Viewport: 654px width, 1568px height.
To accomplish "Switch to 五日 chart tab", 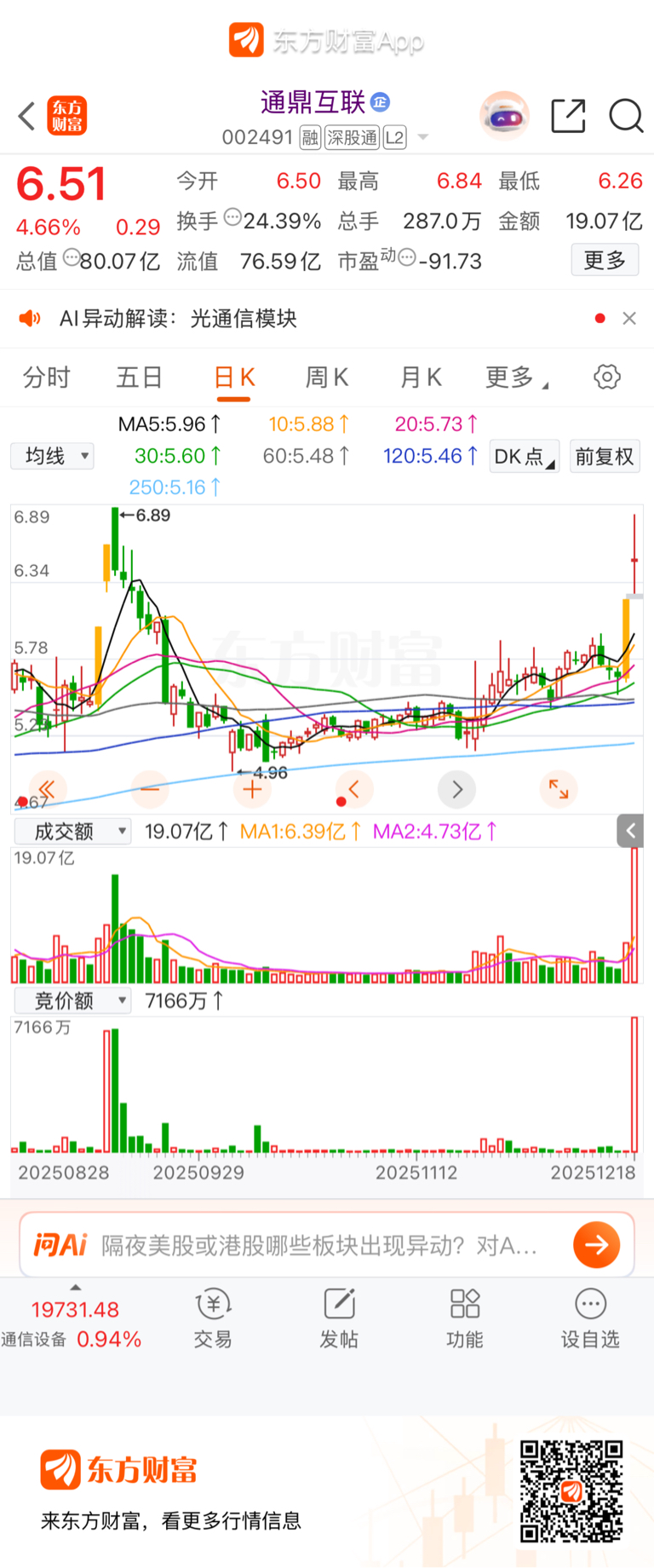I will [x=140, y=378].
